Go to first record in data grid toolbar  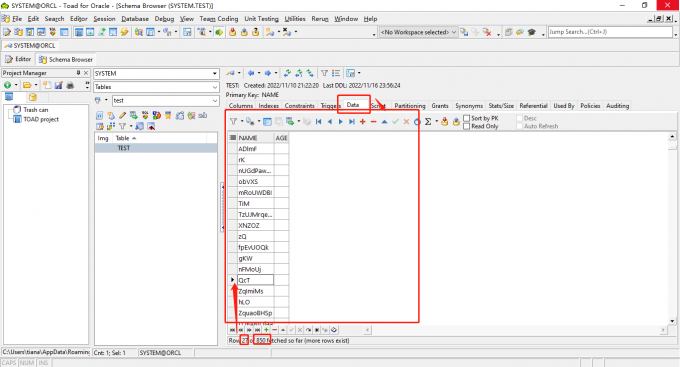319,121
